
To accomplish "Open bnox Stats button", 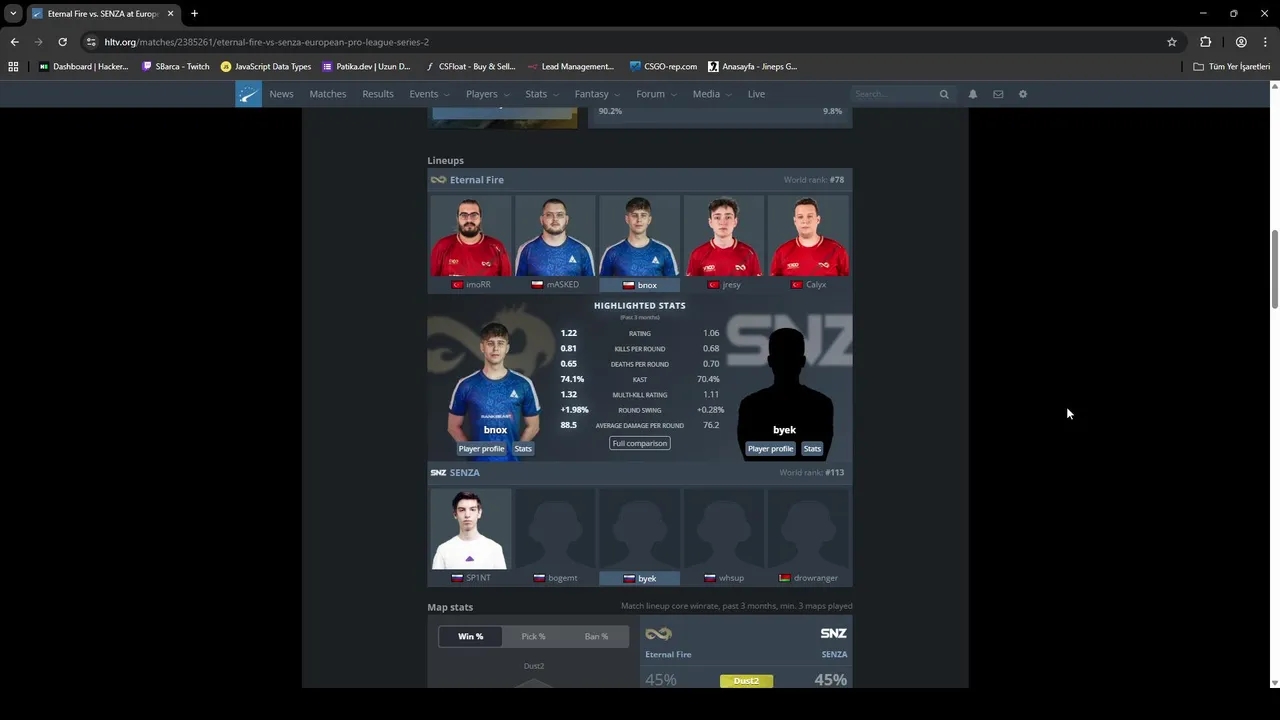I will (523, 449).
